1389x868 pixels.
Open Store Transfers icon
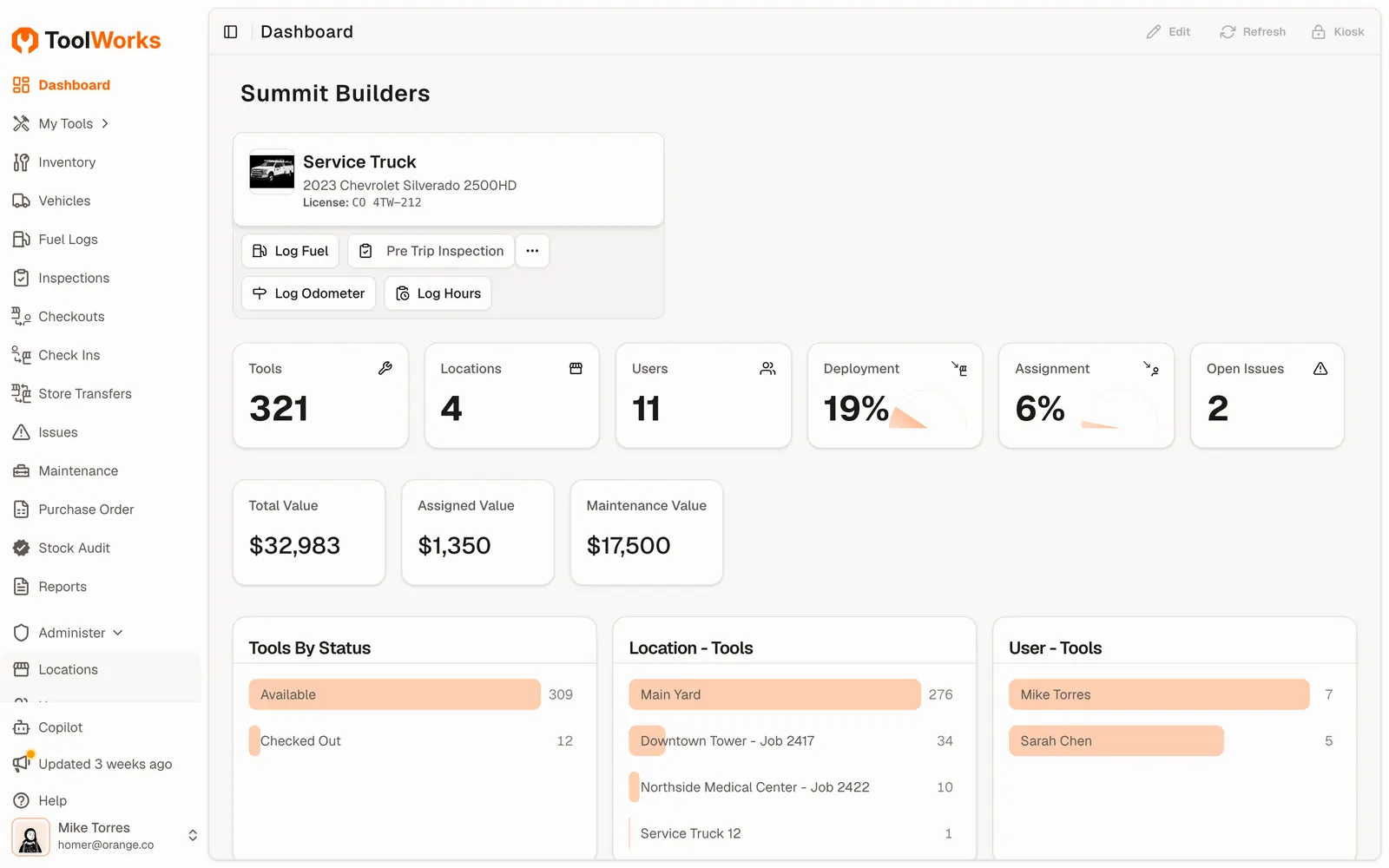click(21, 393)
